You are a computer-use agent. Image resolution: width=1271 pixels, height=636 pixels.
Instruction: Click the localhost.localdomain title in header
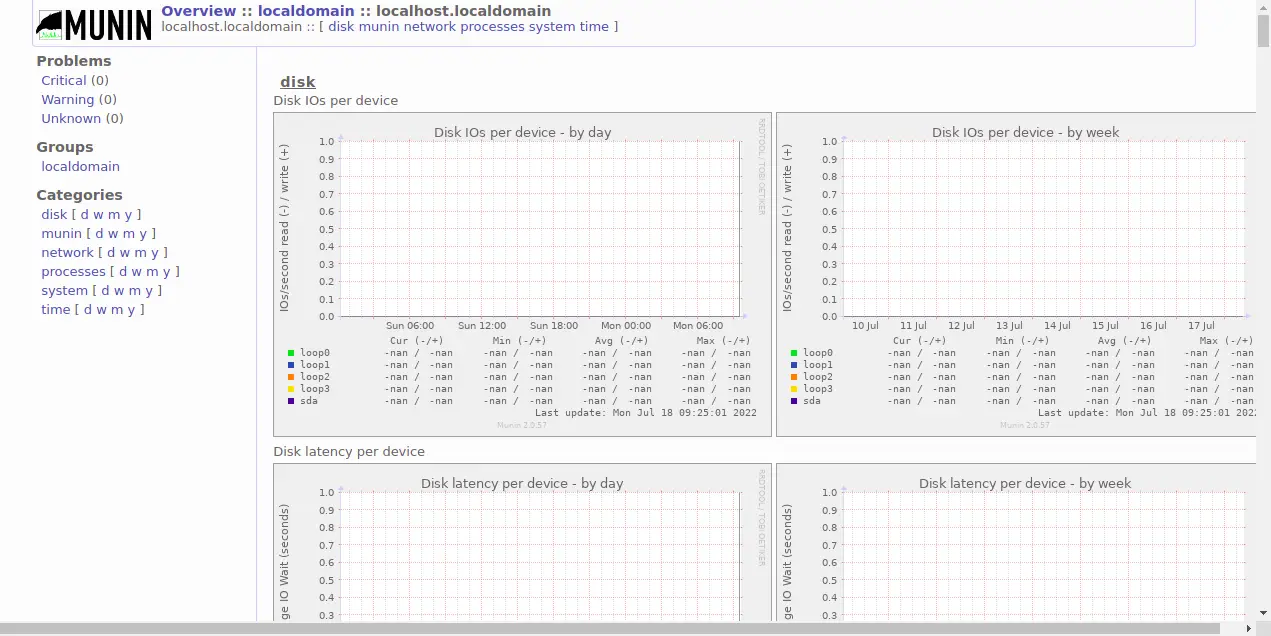pyautogui.click(x=463, y=11)
